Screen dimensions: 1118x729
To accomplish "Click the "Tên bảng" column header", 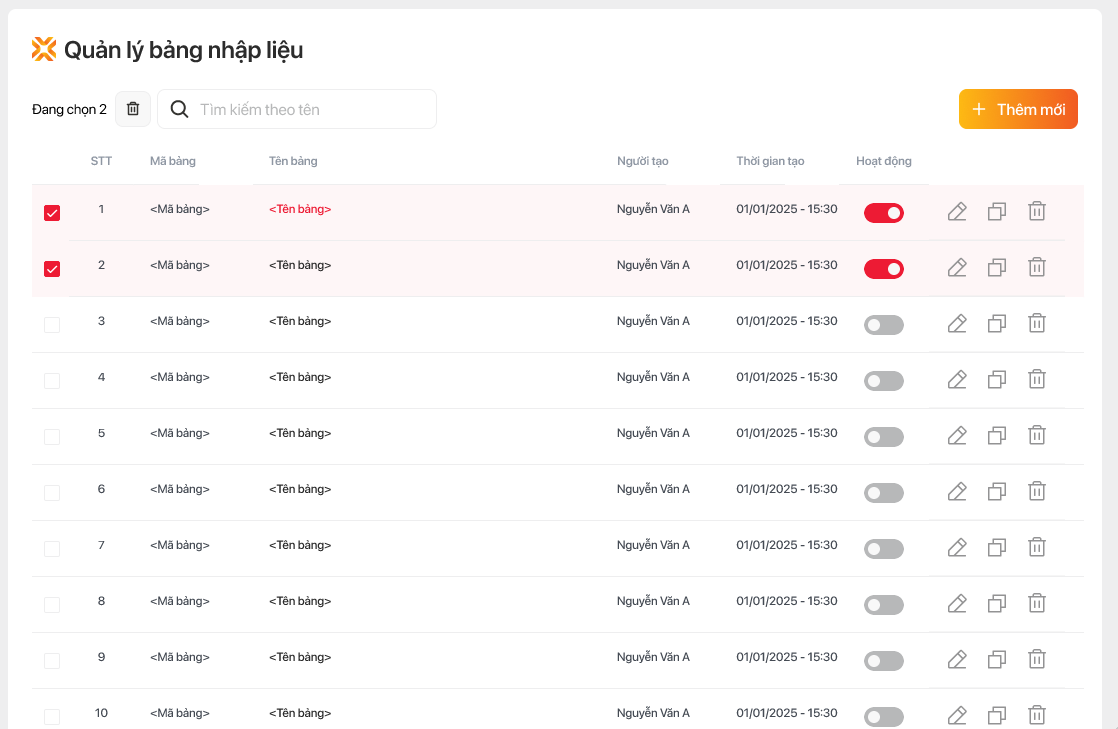I will (x=293, y=161).
